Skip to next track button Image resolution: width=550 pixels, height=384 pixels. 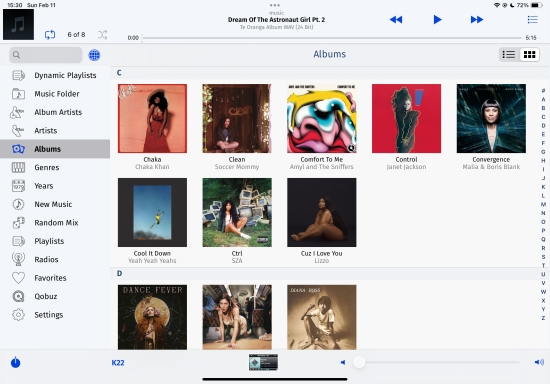[x=477, y=20]
